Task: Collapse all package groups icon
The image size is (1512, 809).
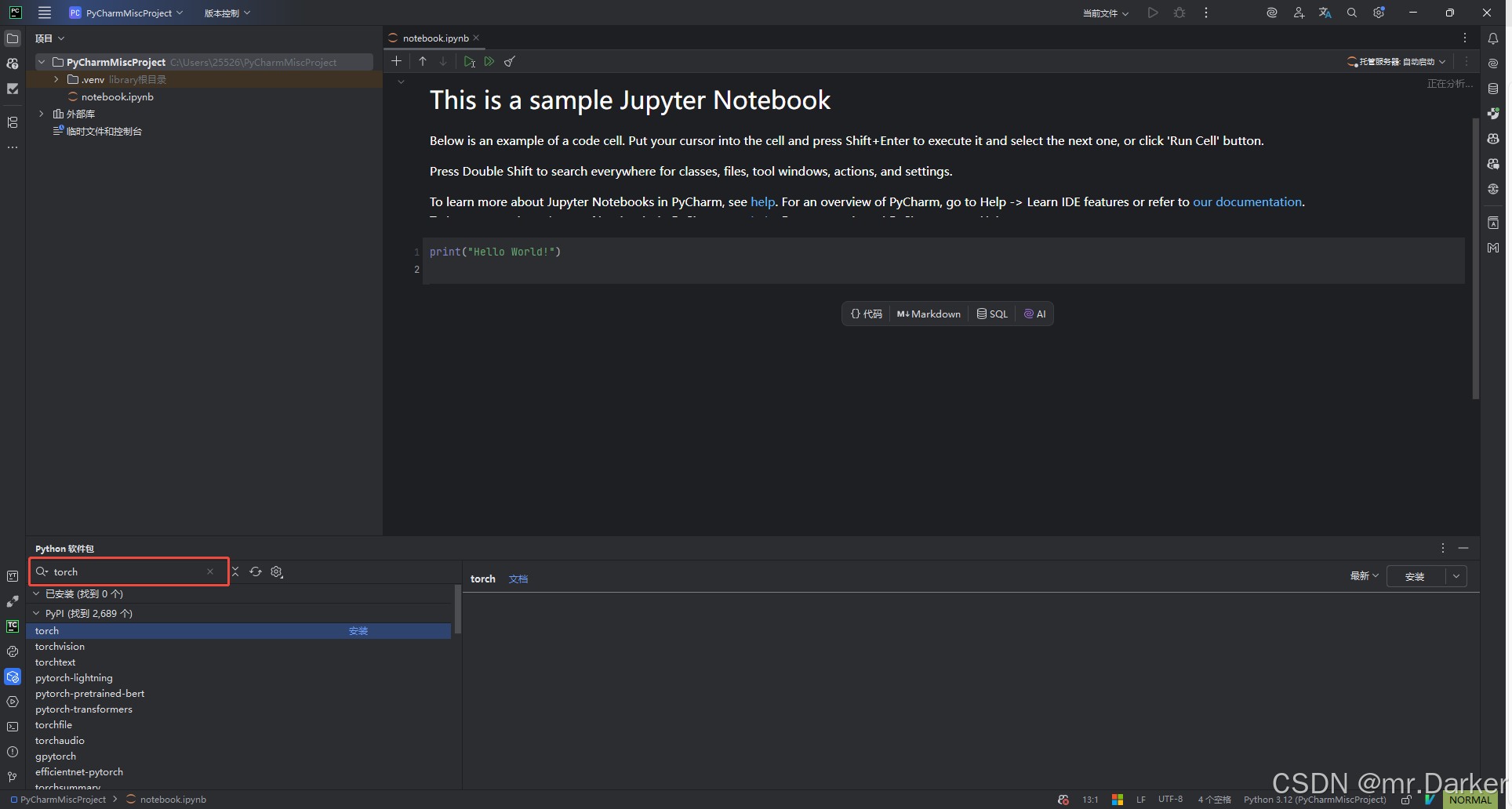Action: tap(235, 571)
